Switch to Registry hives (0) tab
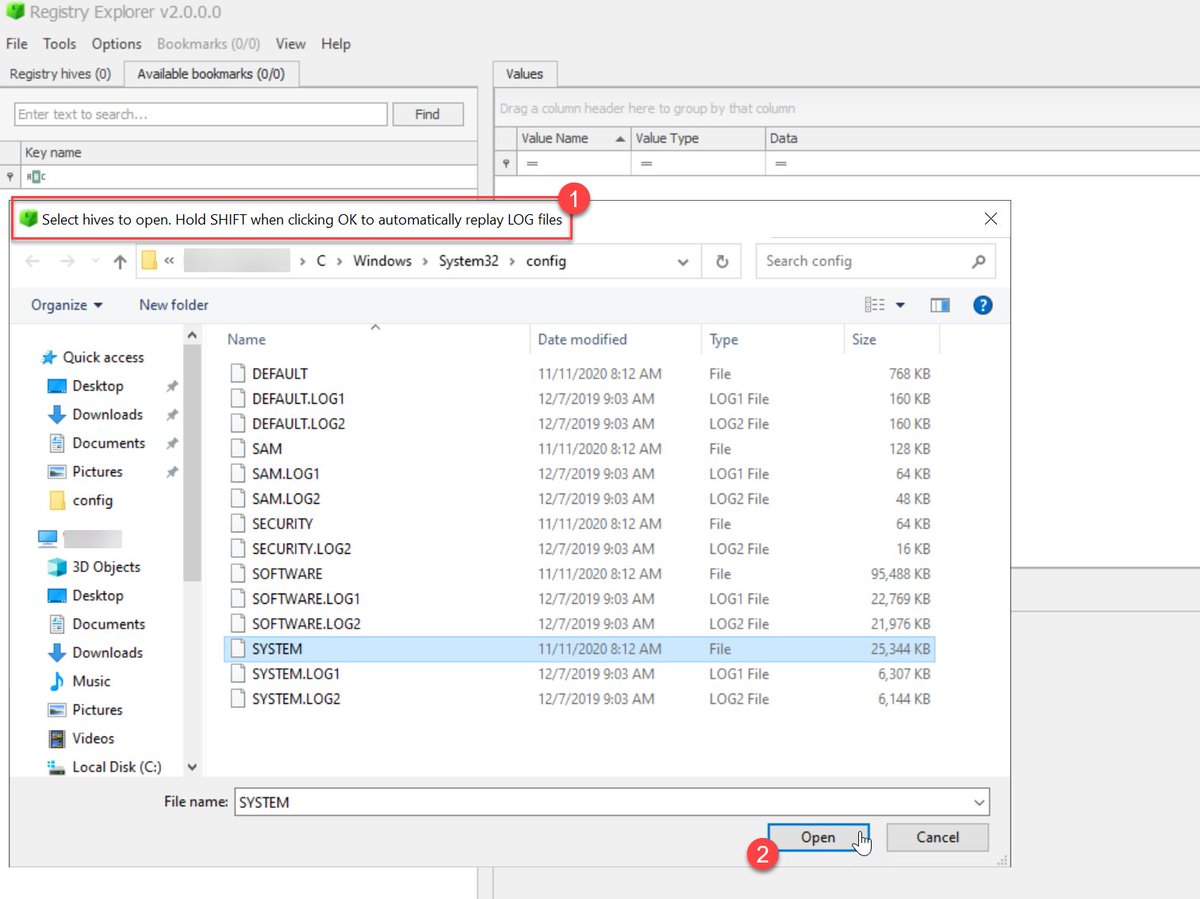This screenshot has height=899, width=1200. (x=60, y=74)
